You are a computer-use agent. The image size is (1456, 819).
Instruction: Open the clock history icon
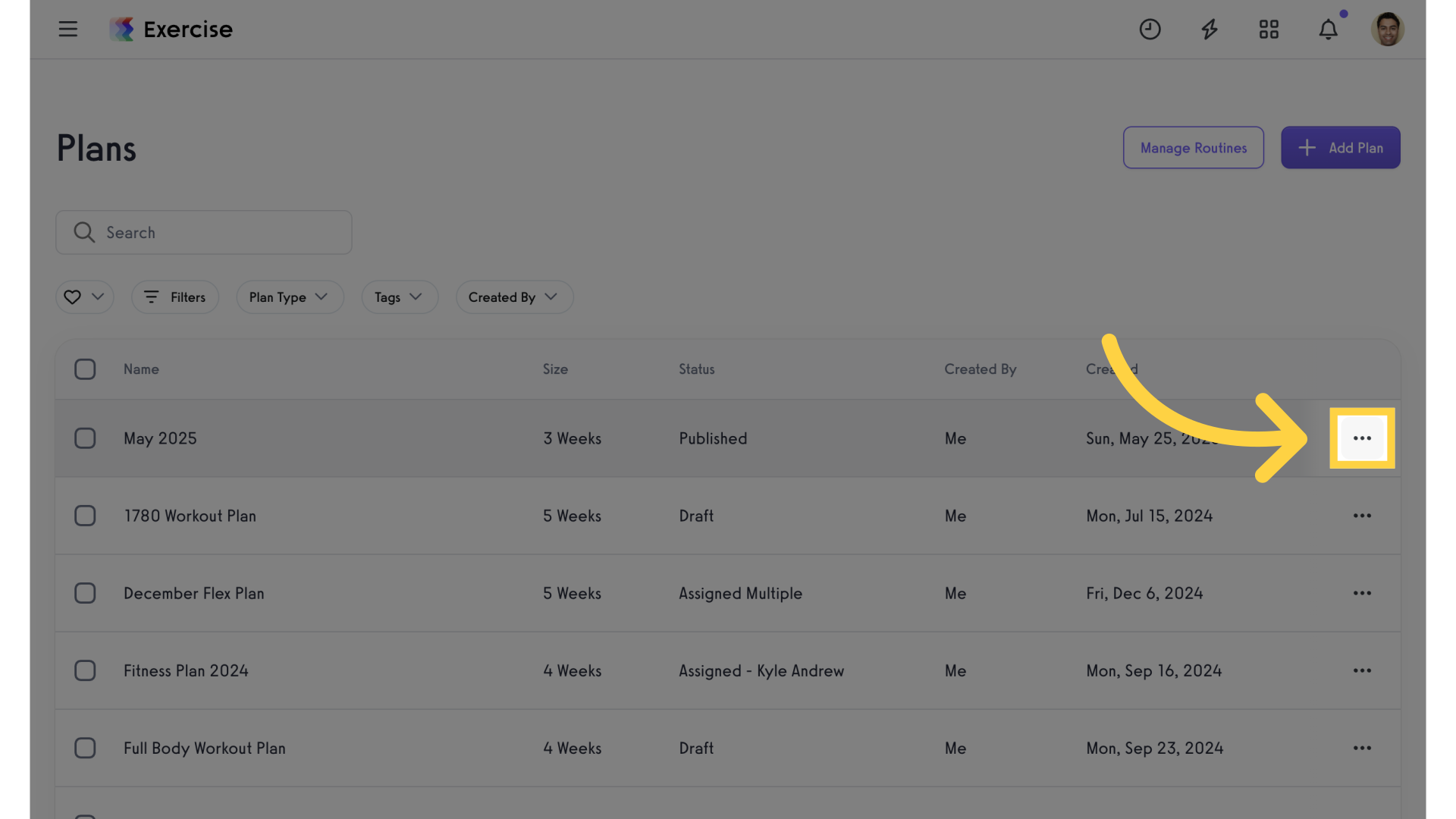pyautogui.click(x=1150, y=29)
